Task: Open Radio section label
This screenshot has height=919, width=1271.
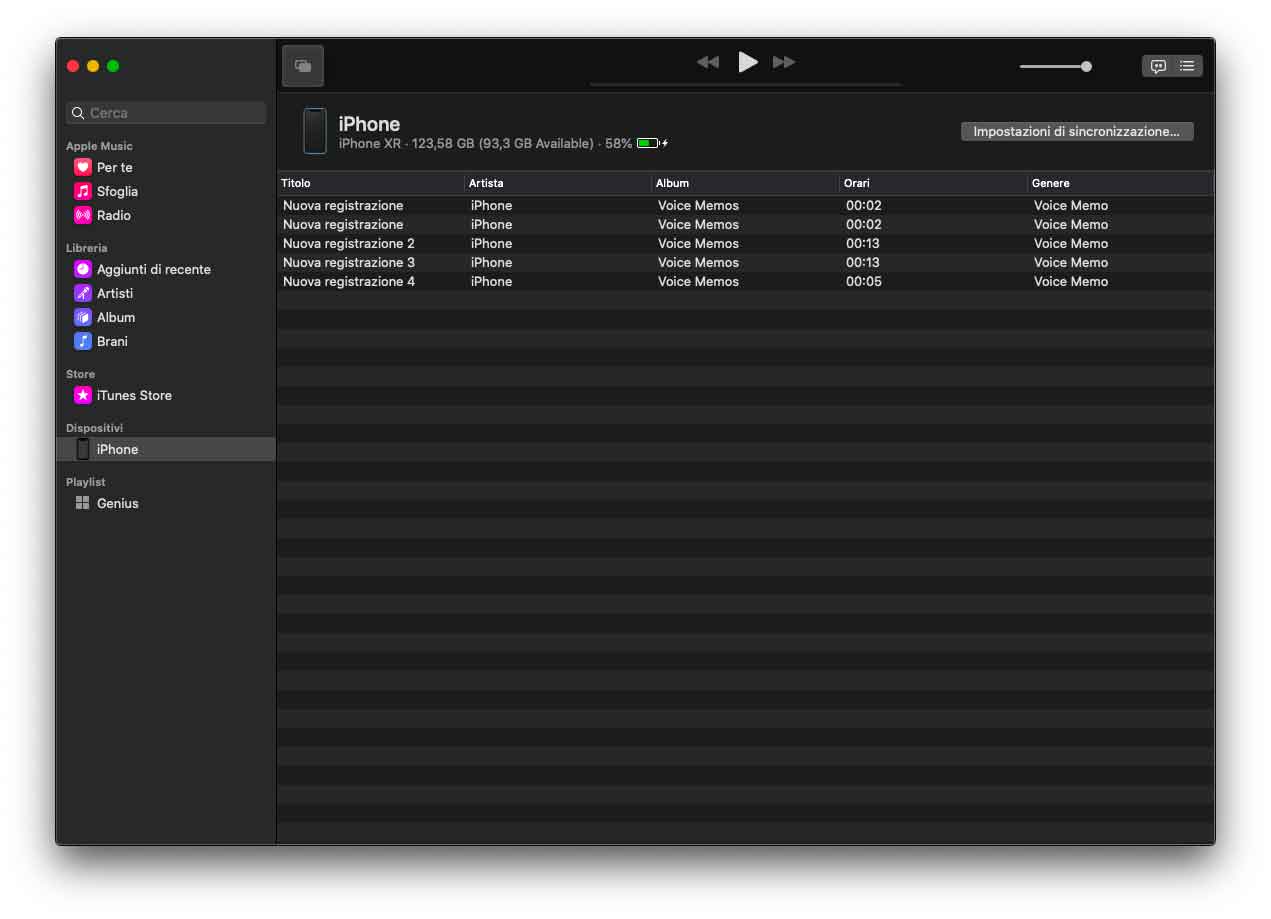Action: click(114, 215)
